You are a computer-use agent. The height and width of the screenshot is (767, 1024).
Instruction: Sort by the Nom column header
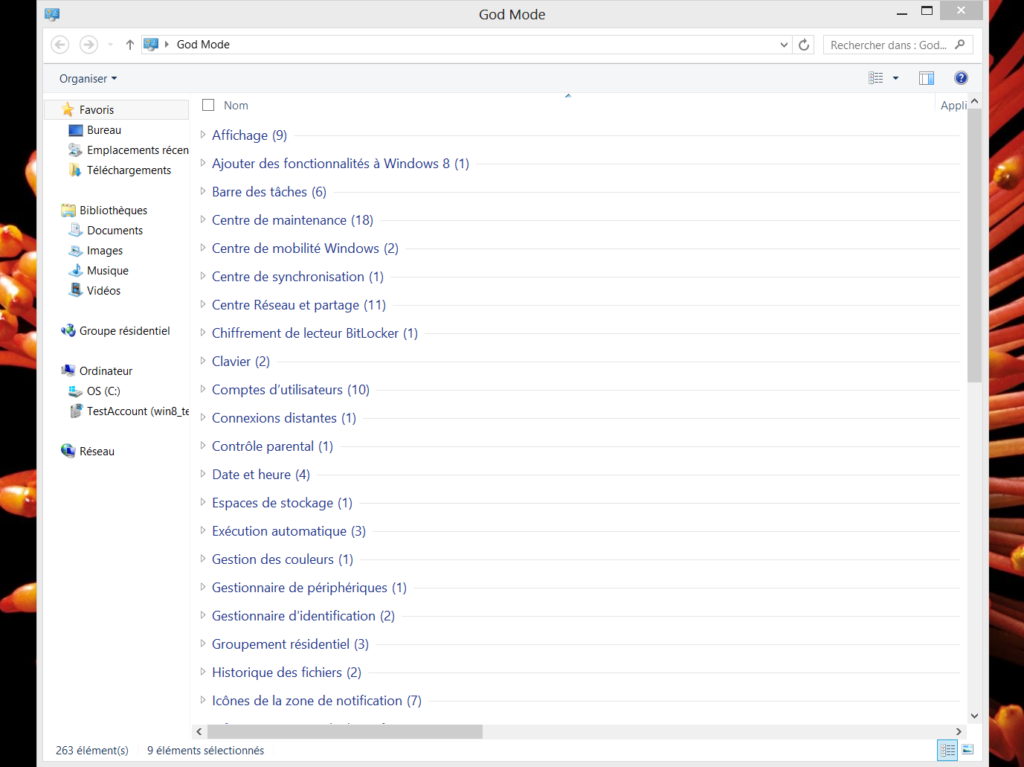click(x=236, y=105)
